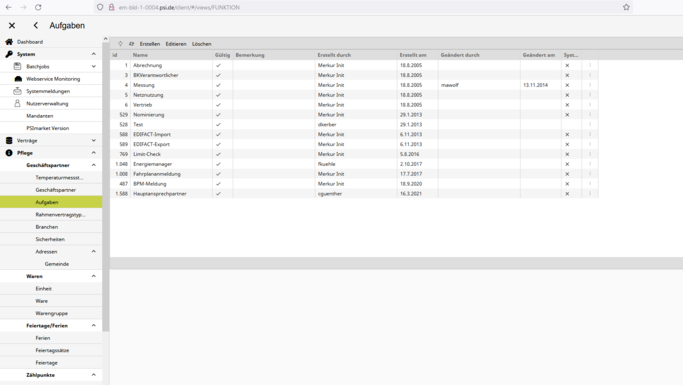
Task: Click the lock icon in the address bar
Action: [x=112, y=7]
